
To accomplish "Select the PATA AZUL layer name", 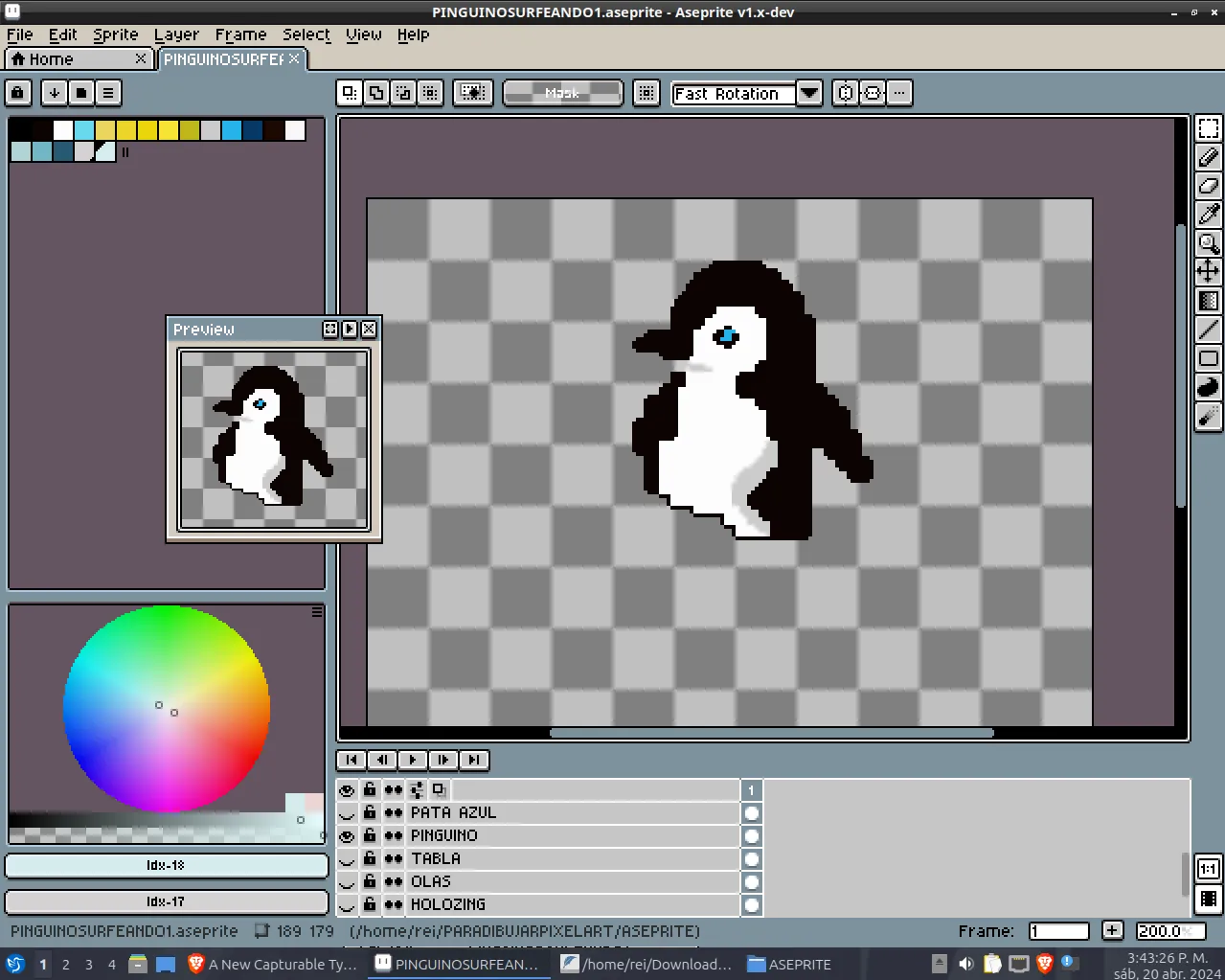I will click(x=454, y=812).
